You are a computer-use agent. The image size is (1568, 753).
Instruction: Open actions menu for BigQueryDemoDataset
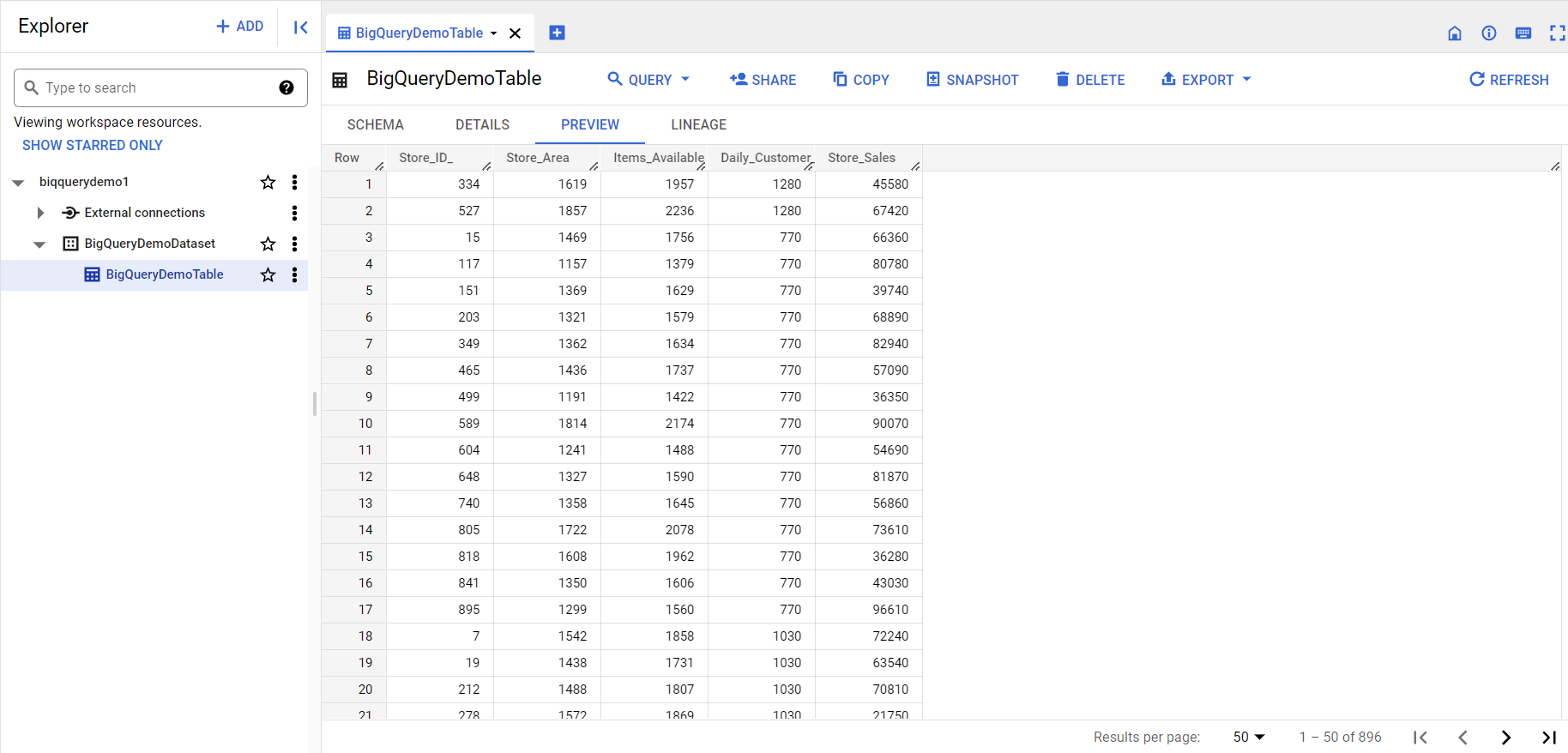[294, 244]
